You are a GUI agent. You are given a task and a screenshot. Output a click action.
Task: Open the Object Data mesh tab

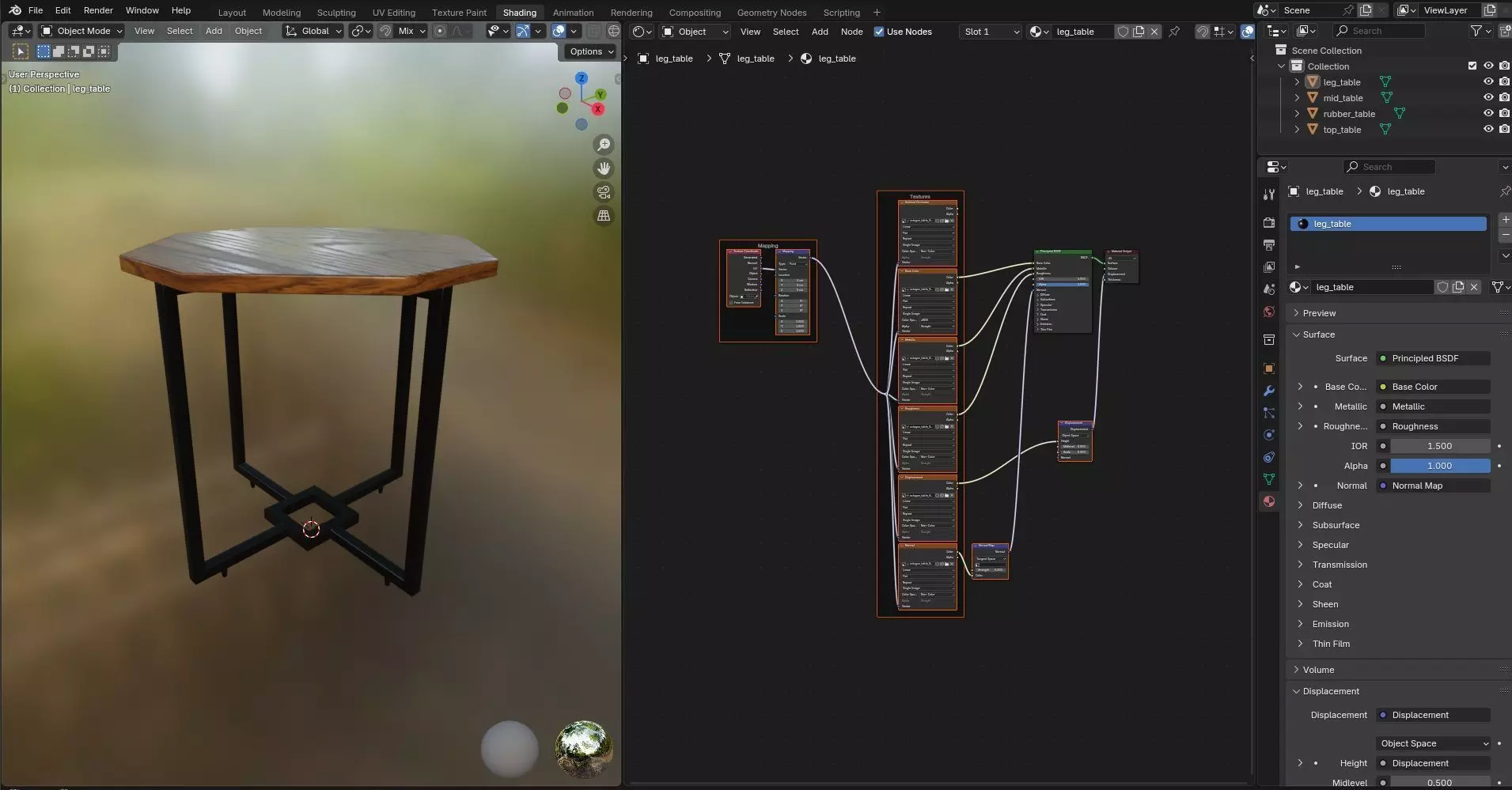[x=1269, y=479]
